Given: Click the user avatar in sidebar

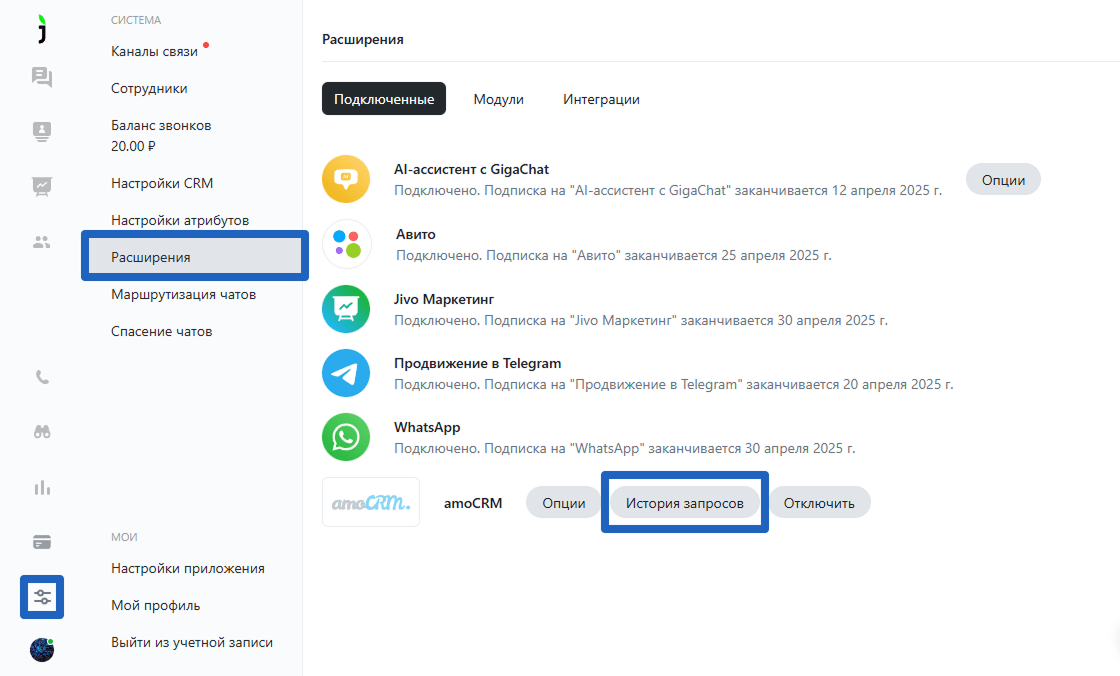Looking at the screenshot, I should pos(42,650).
